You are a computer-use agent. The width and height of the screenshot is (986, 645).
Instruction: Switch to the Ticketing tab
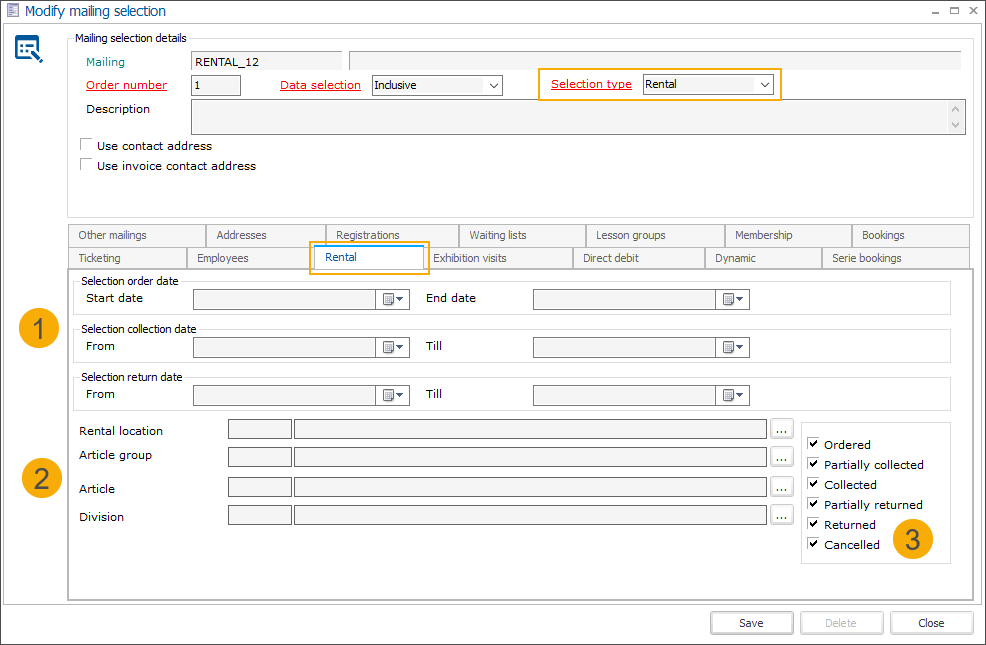pyautogui.click(x=99, y=258)
